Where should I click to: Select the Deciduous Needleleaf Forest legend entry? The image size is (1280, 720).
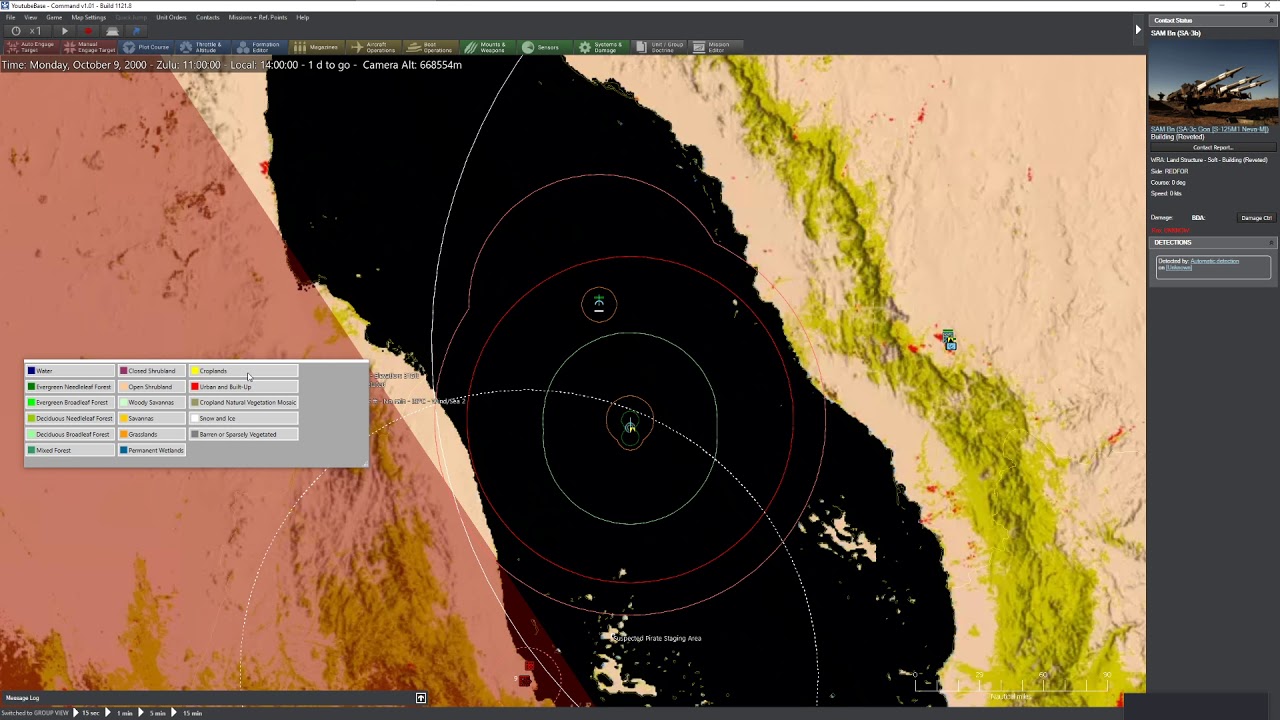point(70,419)
